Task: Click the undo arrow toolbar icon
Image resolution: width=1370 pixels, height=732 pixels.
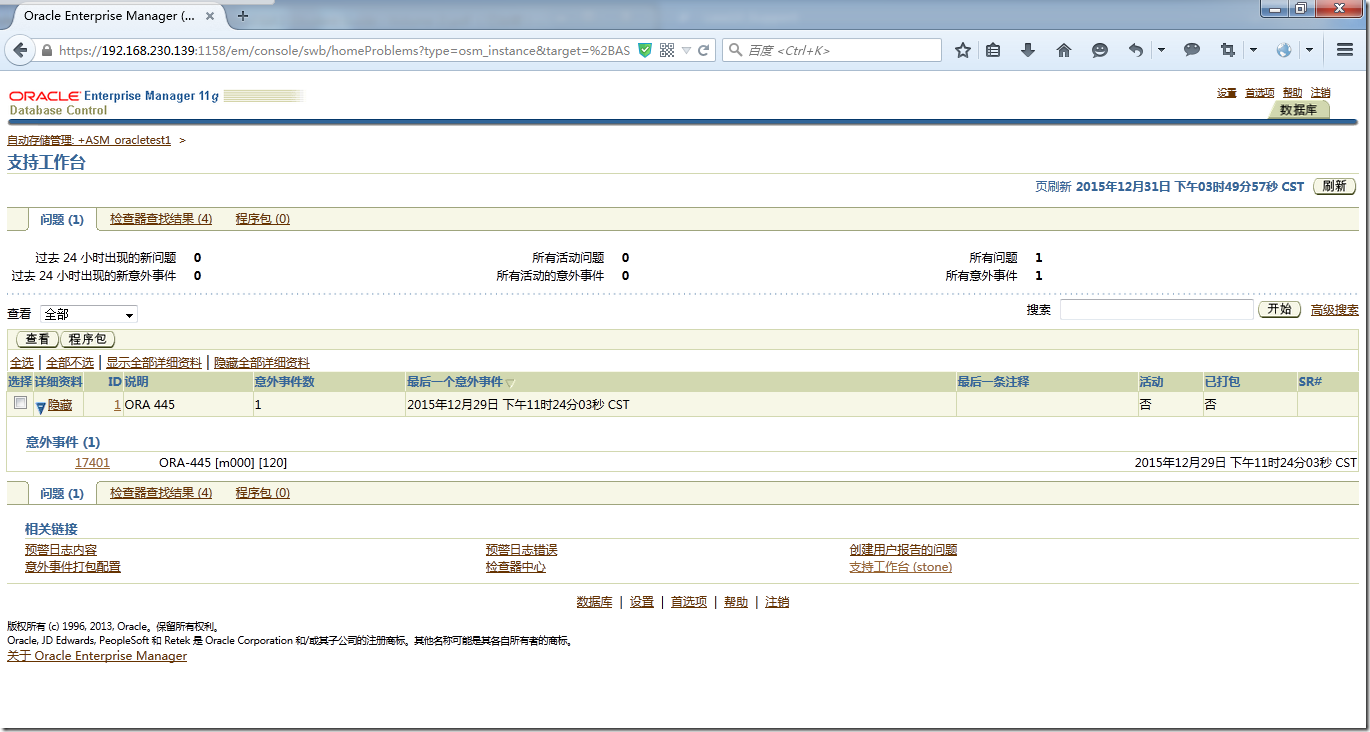Action: 1136,50
